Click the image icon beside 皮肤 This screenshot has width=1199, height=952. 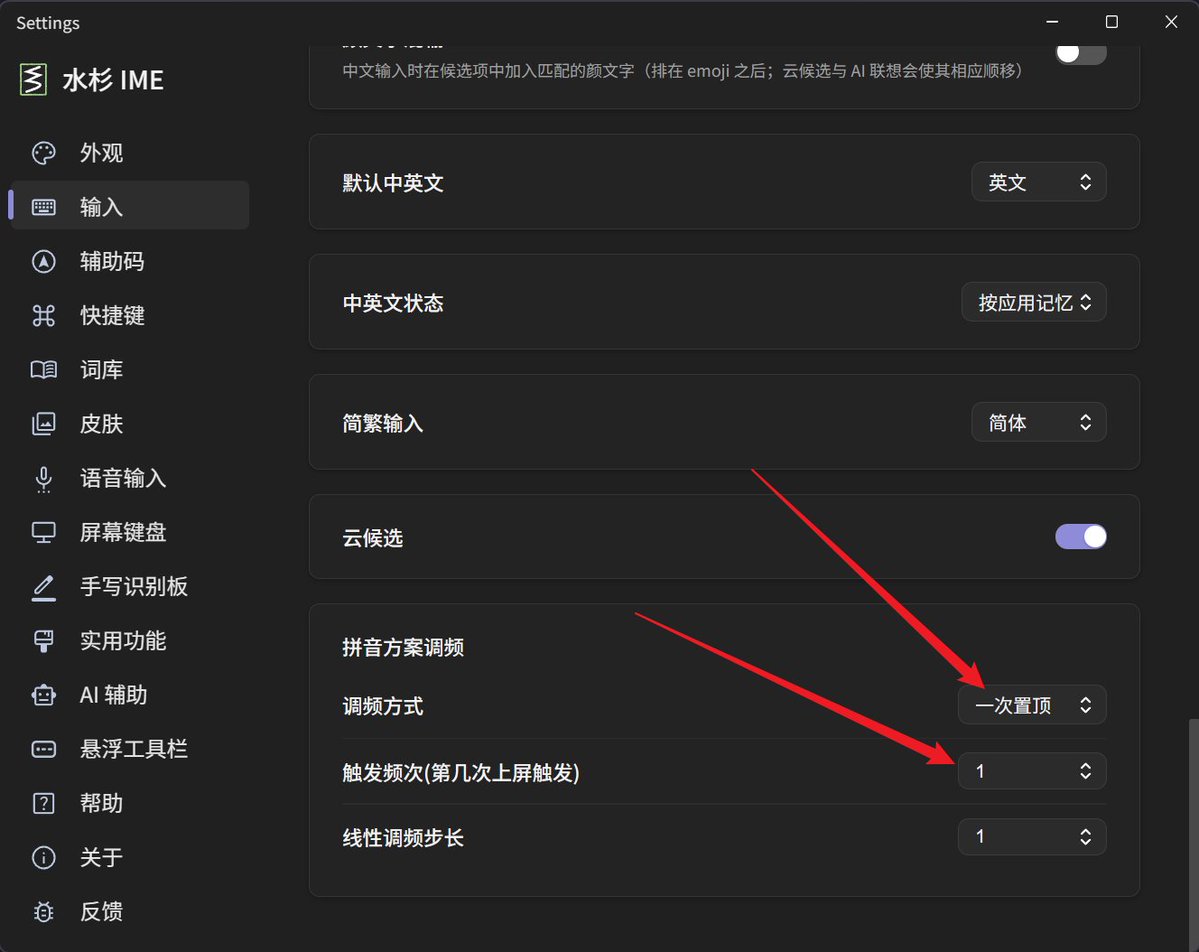pyautogui.click(x=44, y=424)
